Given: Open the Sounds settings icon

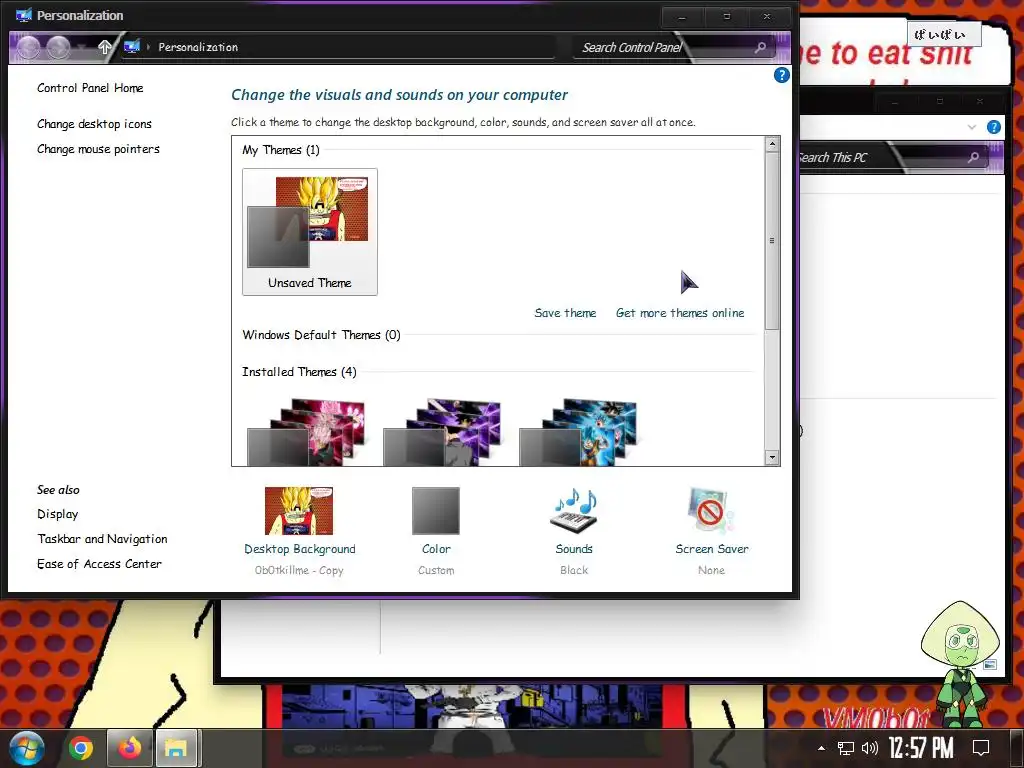Looking at the screenshot, I should tap(574, 511).
